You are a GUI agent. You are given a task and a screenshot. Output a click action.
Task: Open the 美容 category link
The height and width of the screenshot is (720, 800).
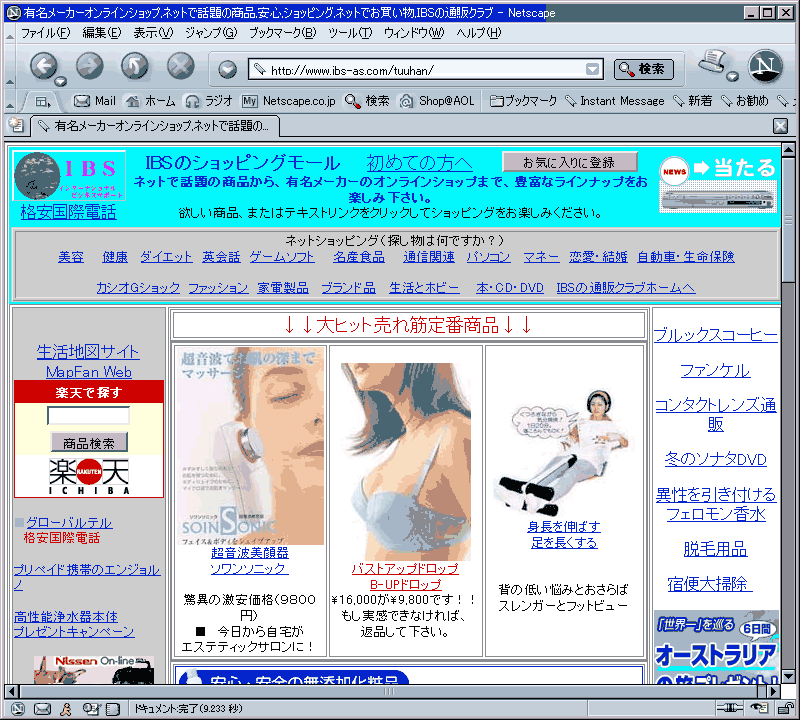point(71,257)
